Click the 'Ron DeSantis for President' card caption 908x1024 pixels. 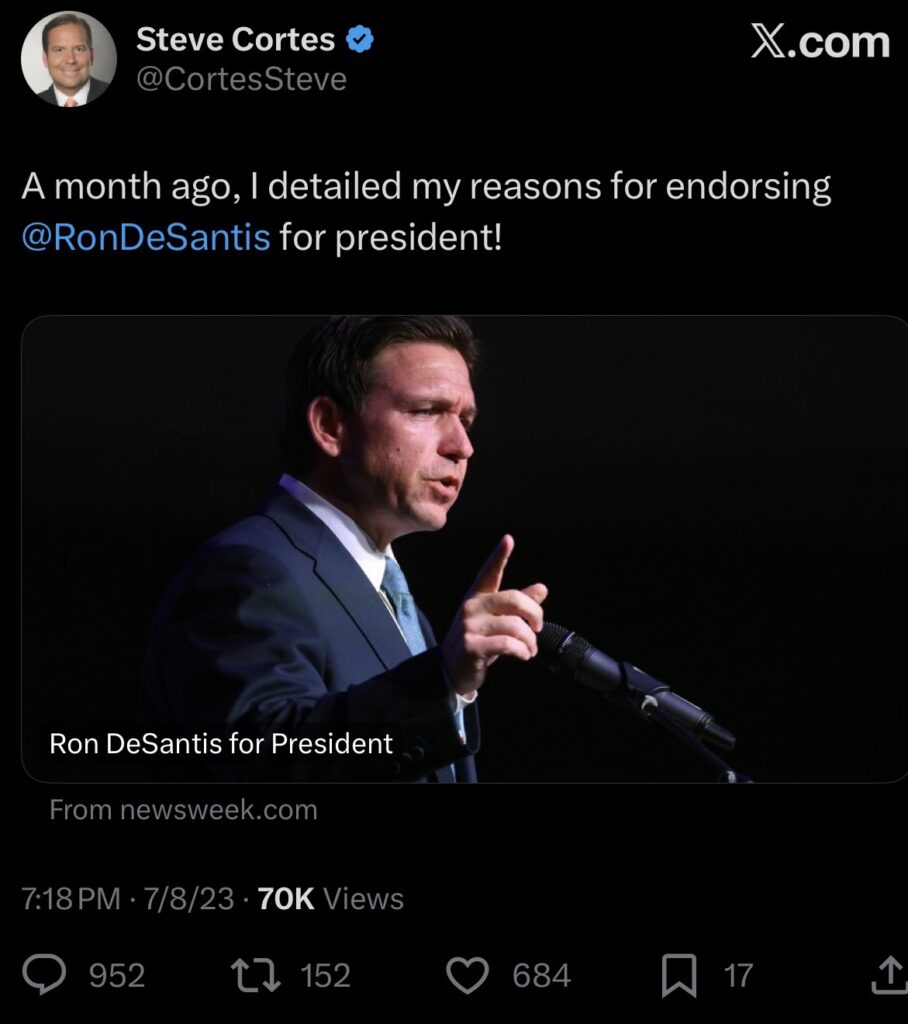coord(221,744)
